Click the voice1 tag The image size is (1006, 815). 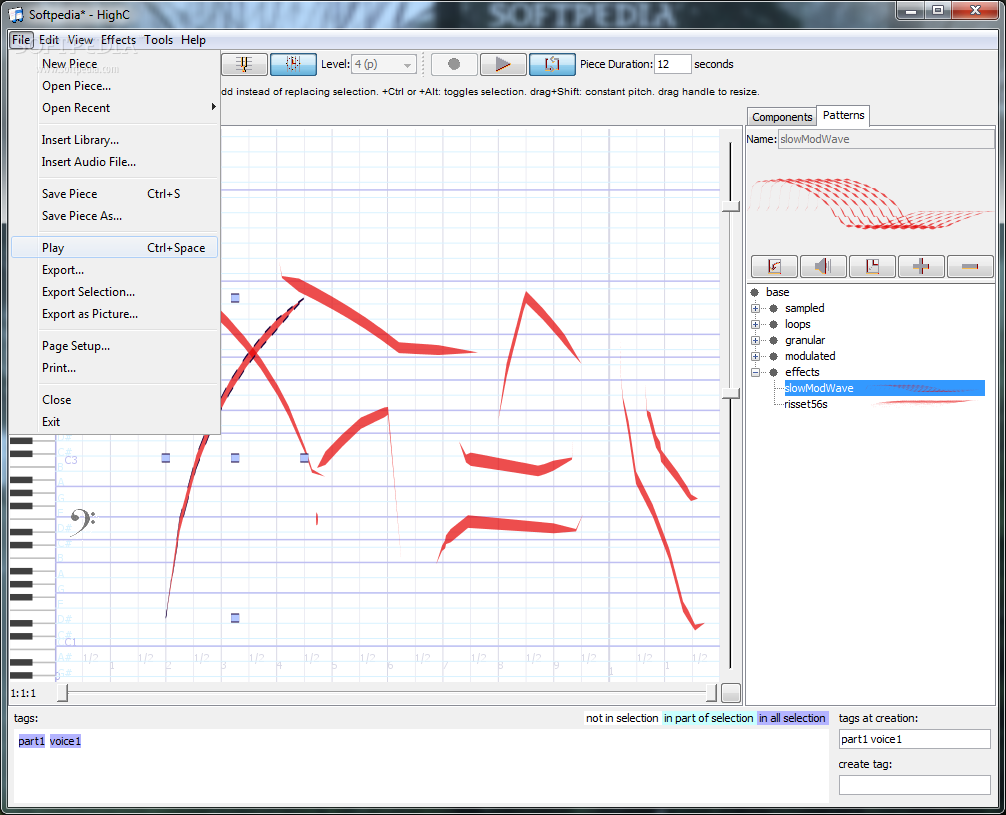65,741
